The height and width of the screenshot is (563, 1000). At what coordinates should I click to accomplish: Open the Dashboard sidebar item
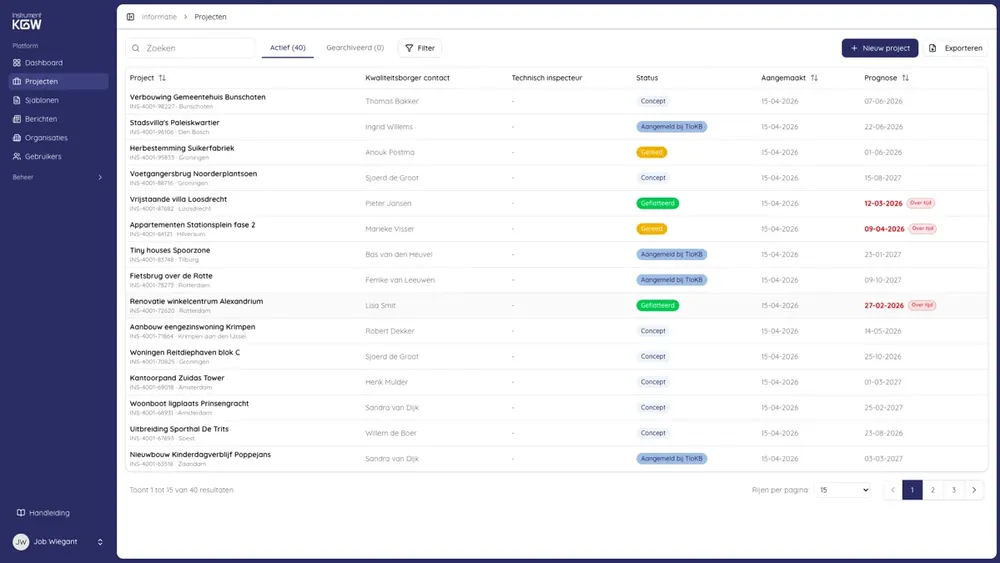click(x=58, y=62)
